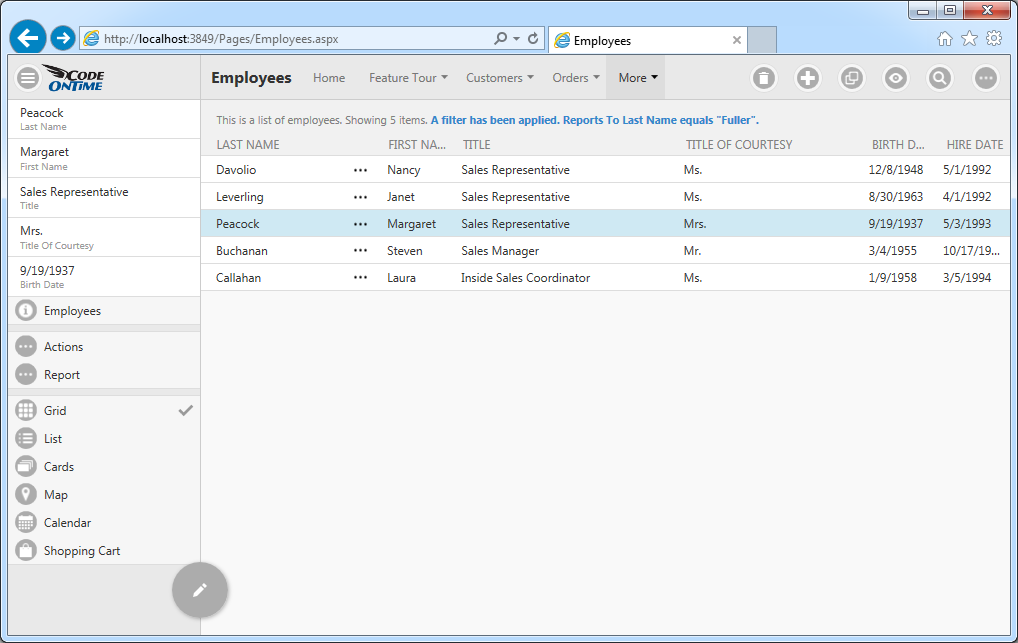This screenshot has height=643, width=1018.
Task: Click the 9/19/1937 Birth Date sidebar field
Action: [104, 277]
